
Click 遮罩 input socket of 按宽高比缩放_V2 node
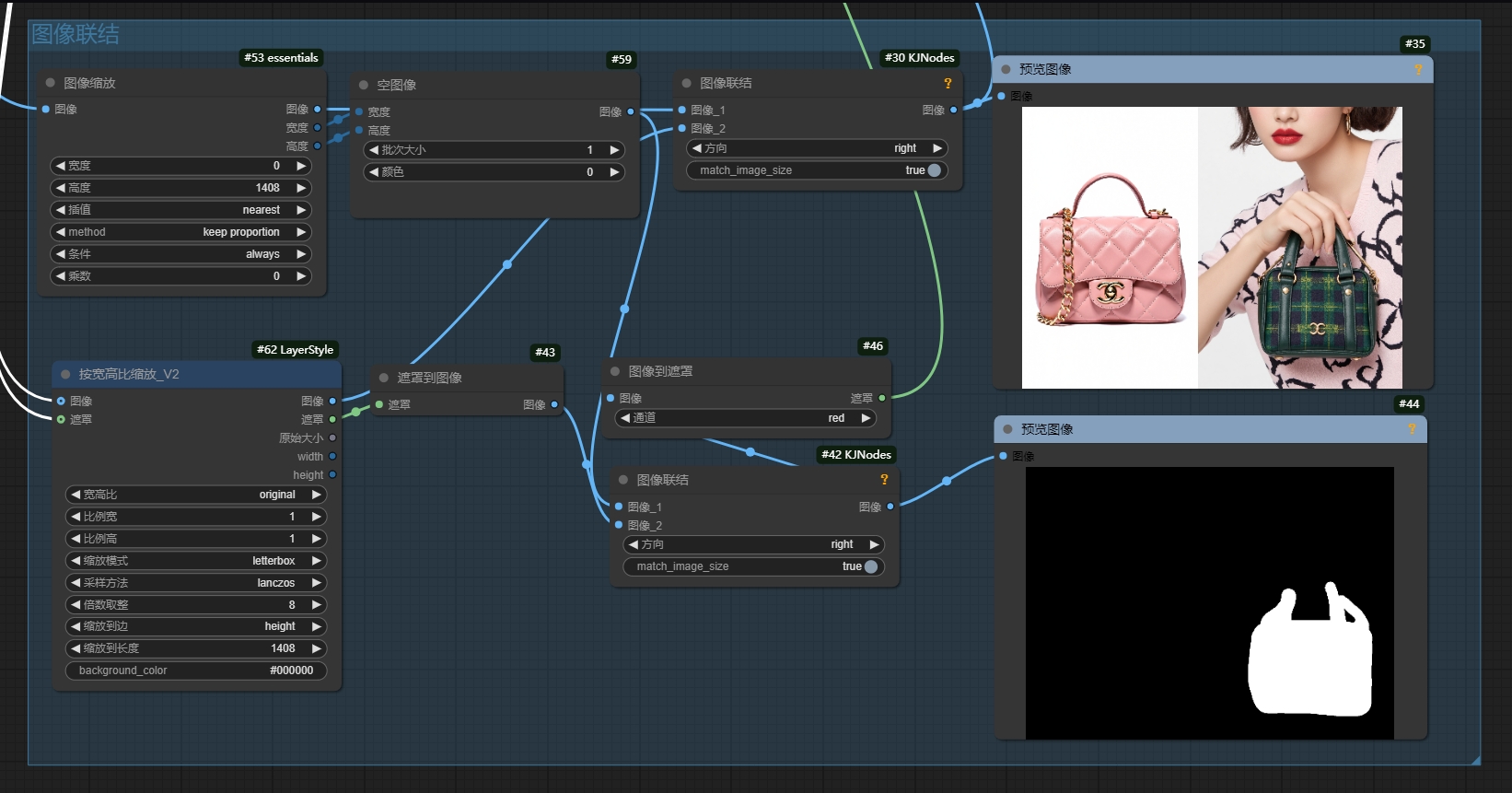[61, 419]
